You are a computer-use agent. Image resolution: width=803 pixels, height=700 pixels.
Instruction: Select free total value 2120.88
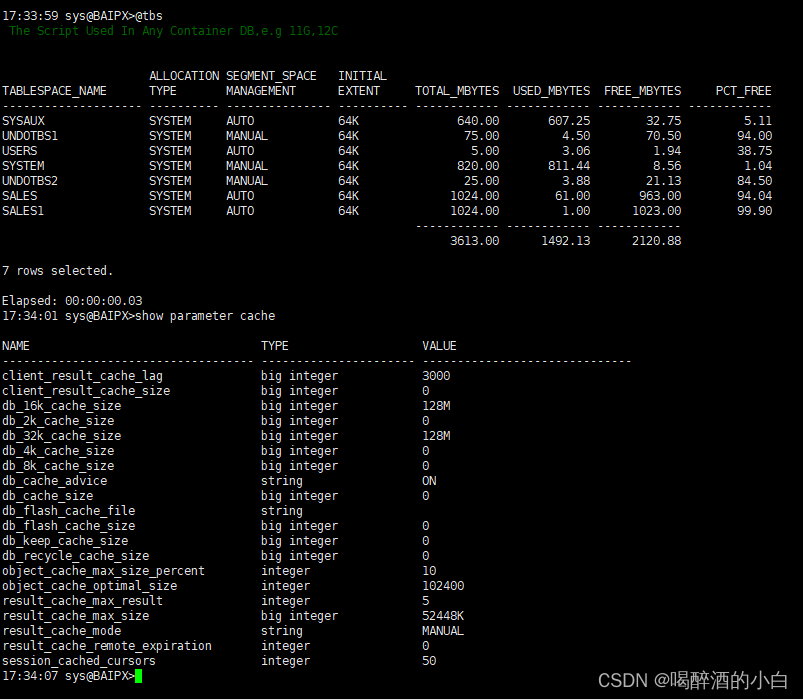pyautogui.click(x=657, y=241)
